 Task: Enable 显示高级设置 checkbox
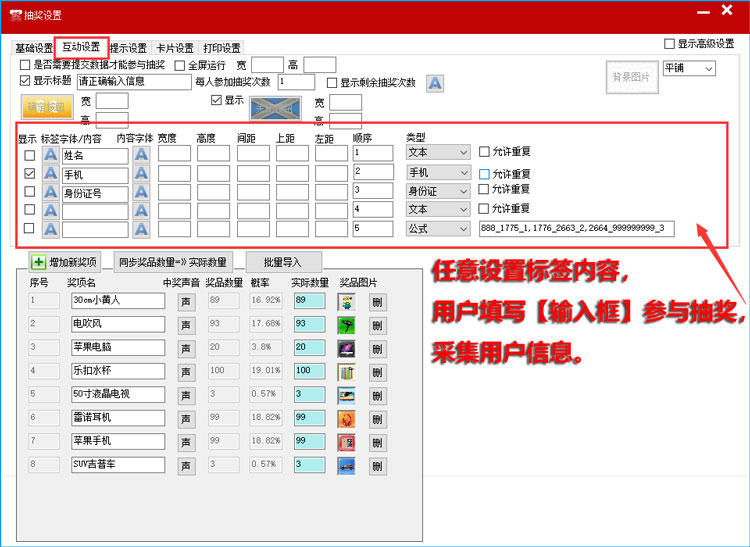coord(670,44)
